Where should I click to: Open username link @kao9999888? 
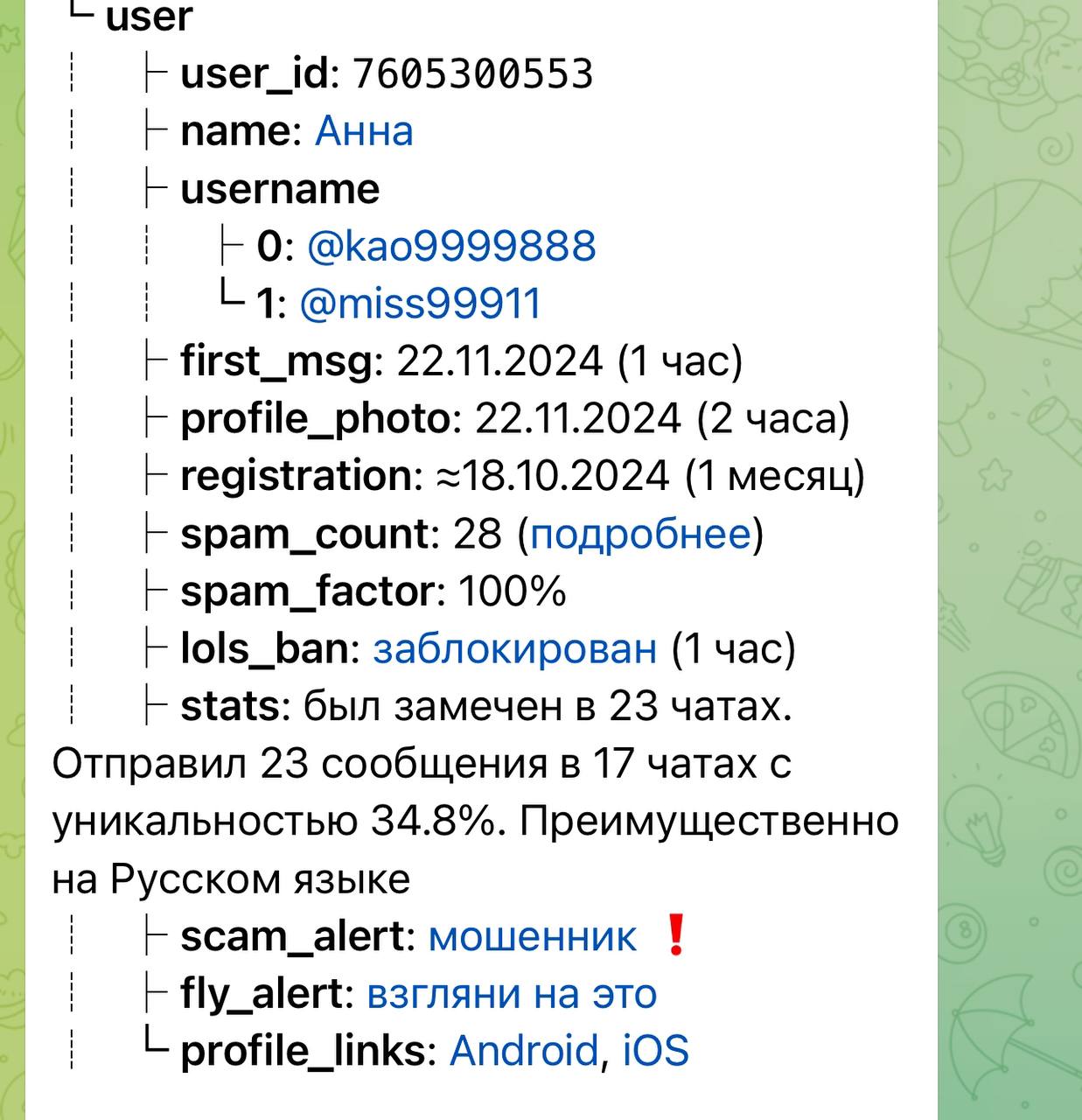451,247
